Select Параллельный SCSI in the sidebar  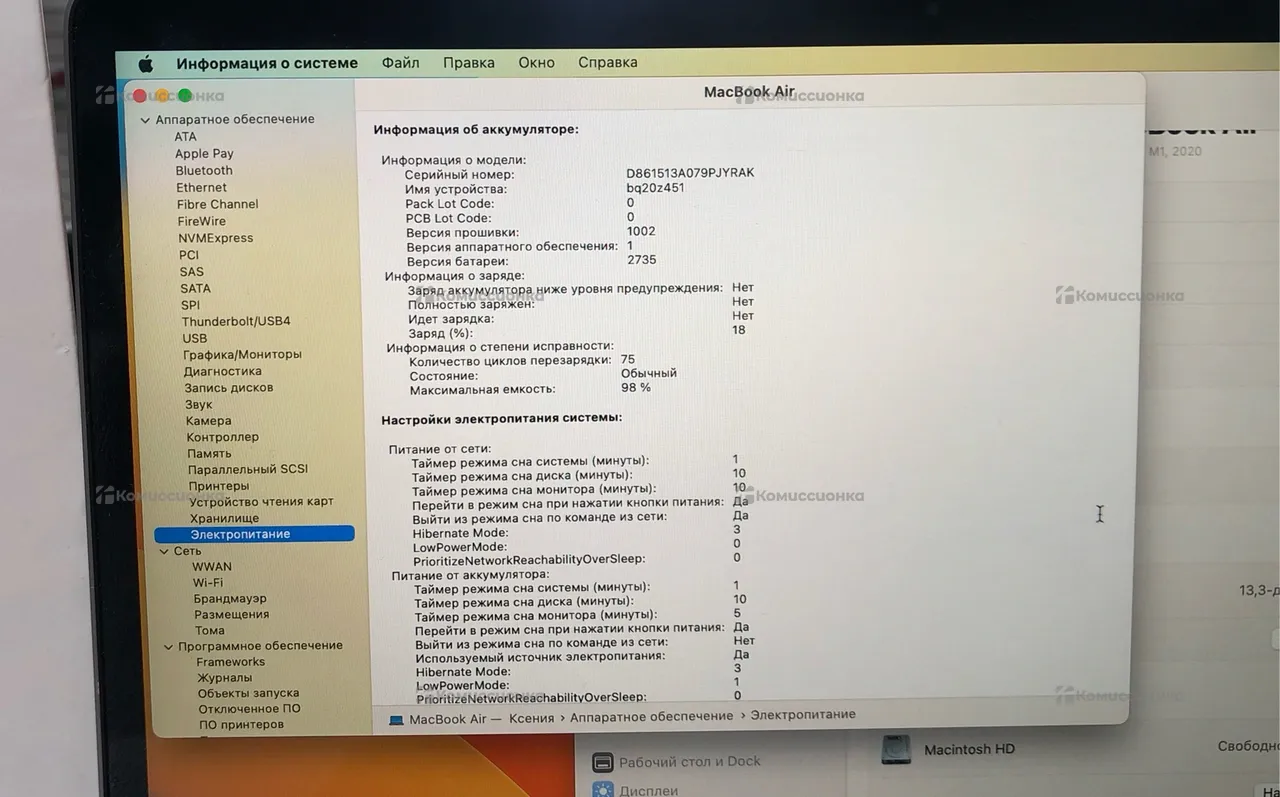(247, 469)
